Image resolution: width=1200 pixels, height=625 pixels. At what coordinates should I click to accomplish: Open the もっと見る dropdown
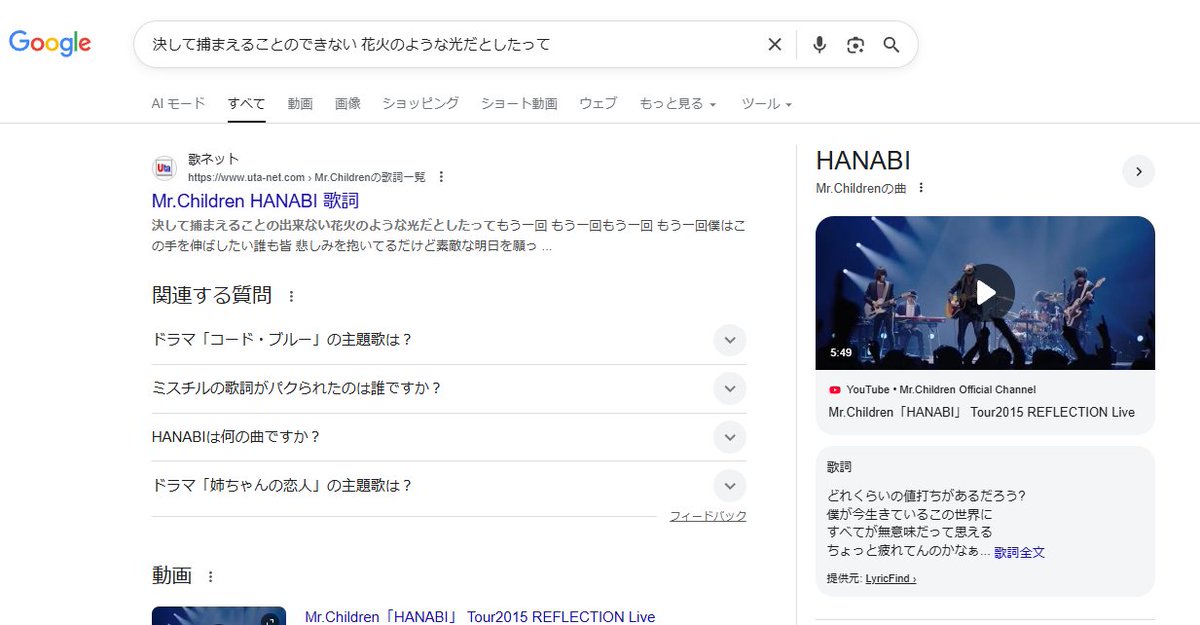(678, 103)
